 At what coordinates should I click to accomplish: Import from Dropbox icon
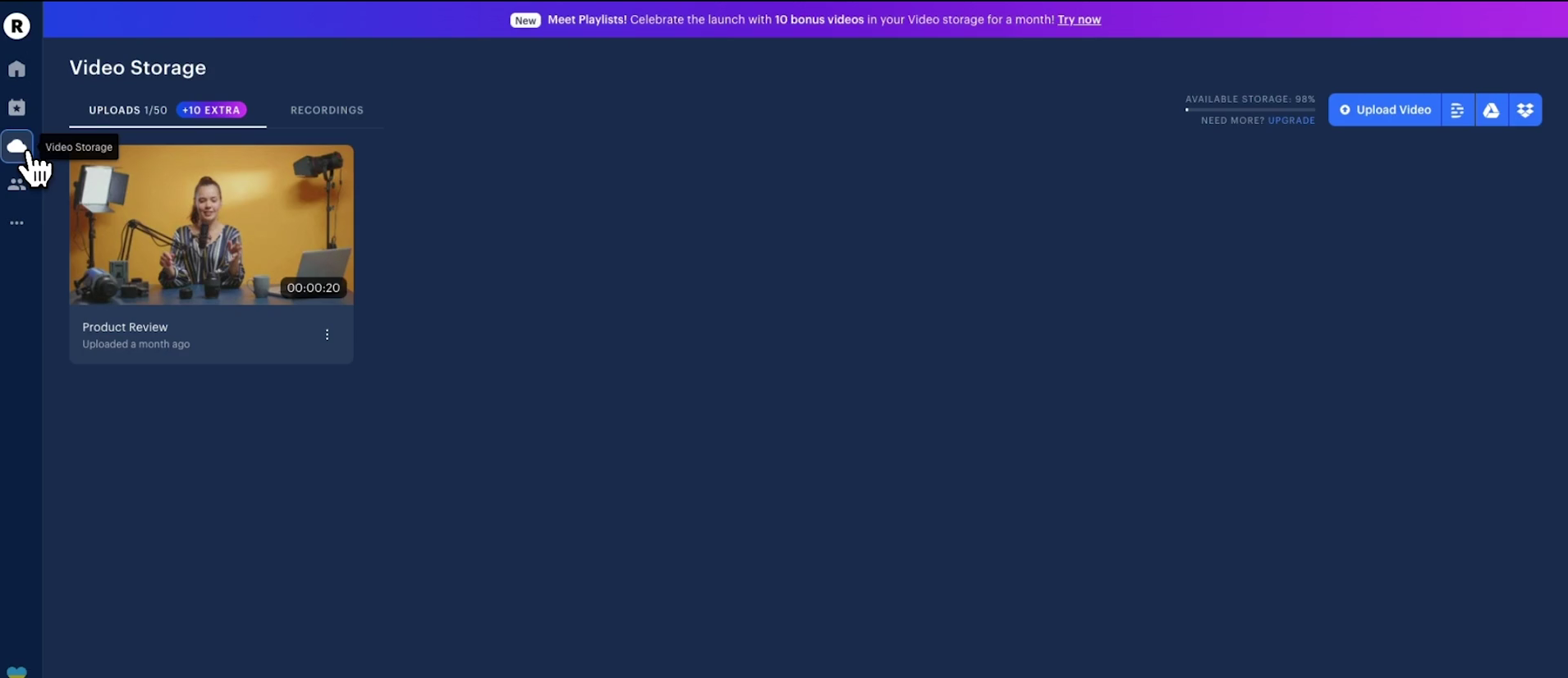[1525, 110]
